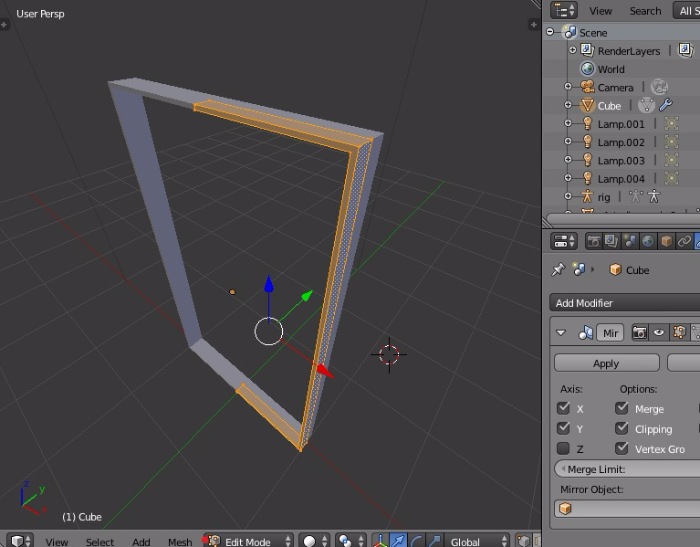Expand the RenderLayers tree node
This screenshot has height=547, width=700.
573,50
